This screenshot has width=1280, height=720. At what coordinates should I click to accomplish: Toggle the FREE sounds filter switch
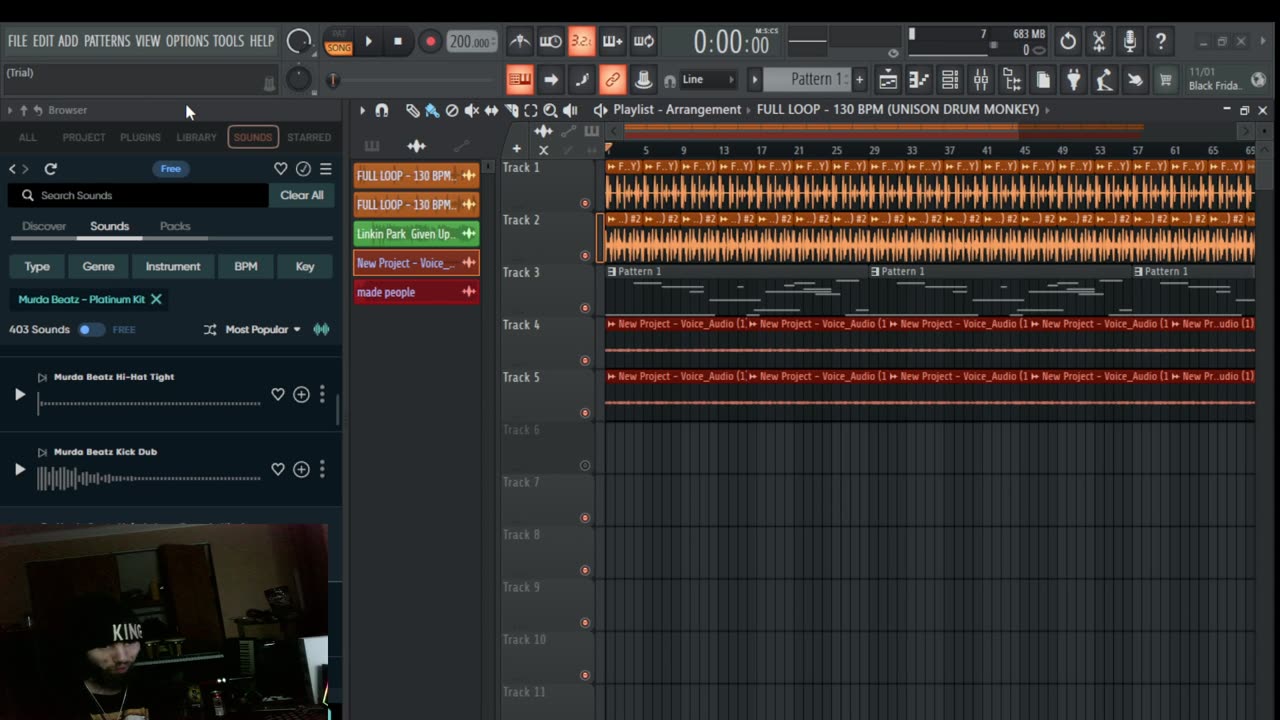pos(91,329)
